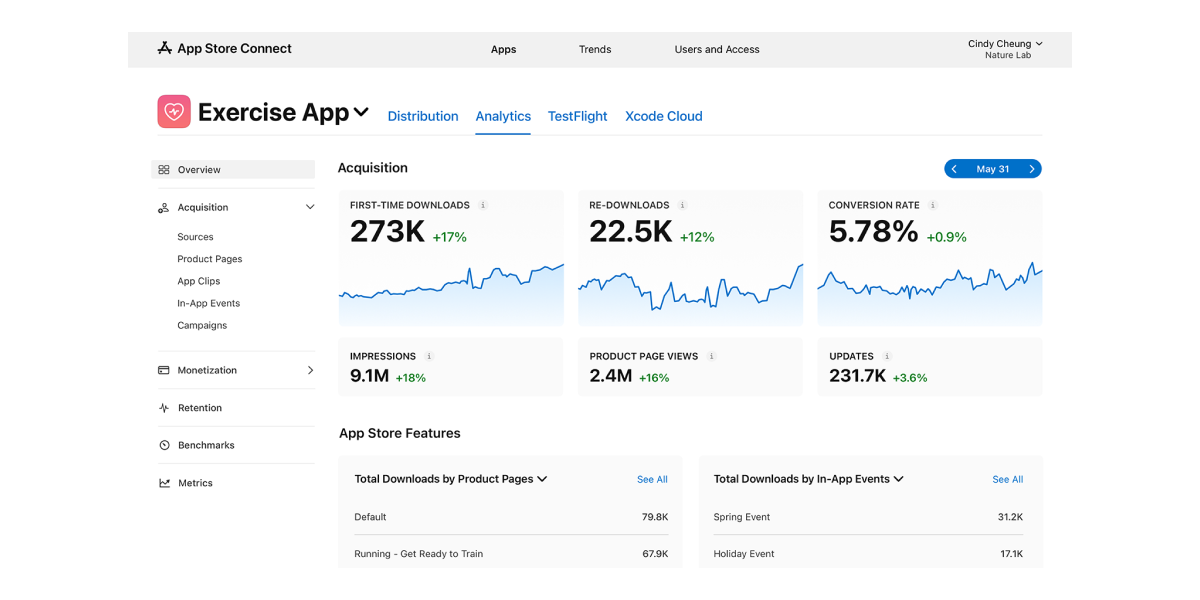Viewport: 1200px width, 600px height.
Task: Open Total Downloads by Product Pages dropdown
Action: (x=542, y=479)
